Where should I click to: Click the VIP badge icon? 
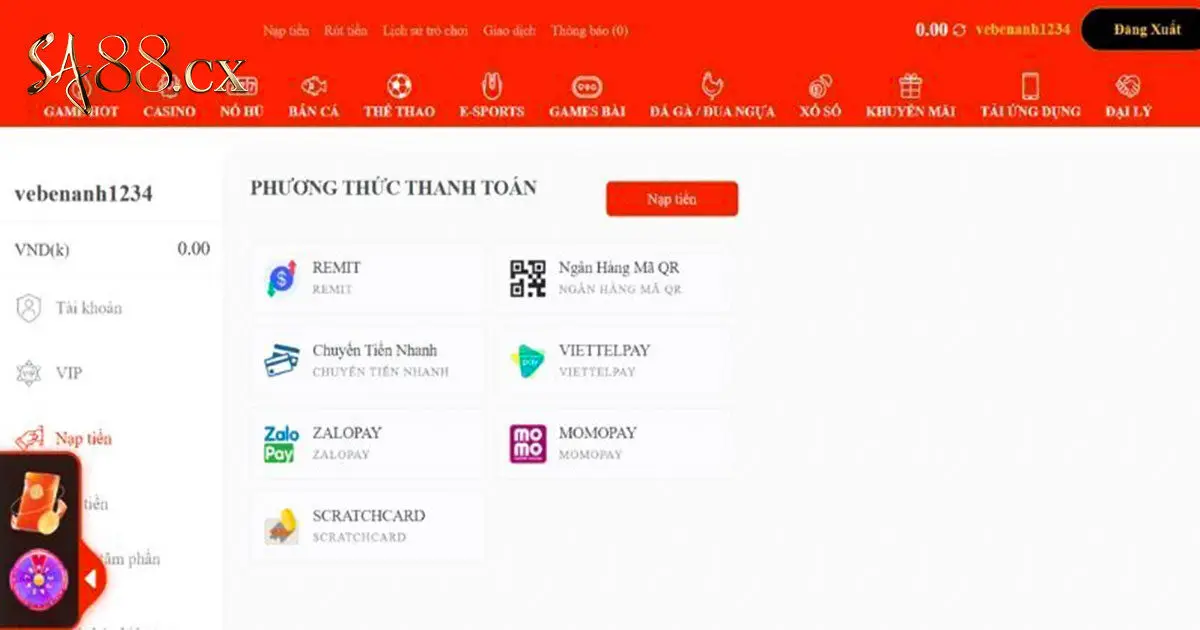(29, 374)
